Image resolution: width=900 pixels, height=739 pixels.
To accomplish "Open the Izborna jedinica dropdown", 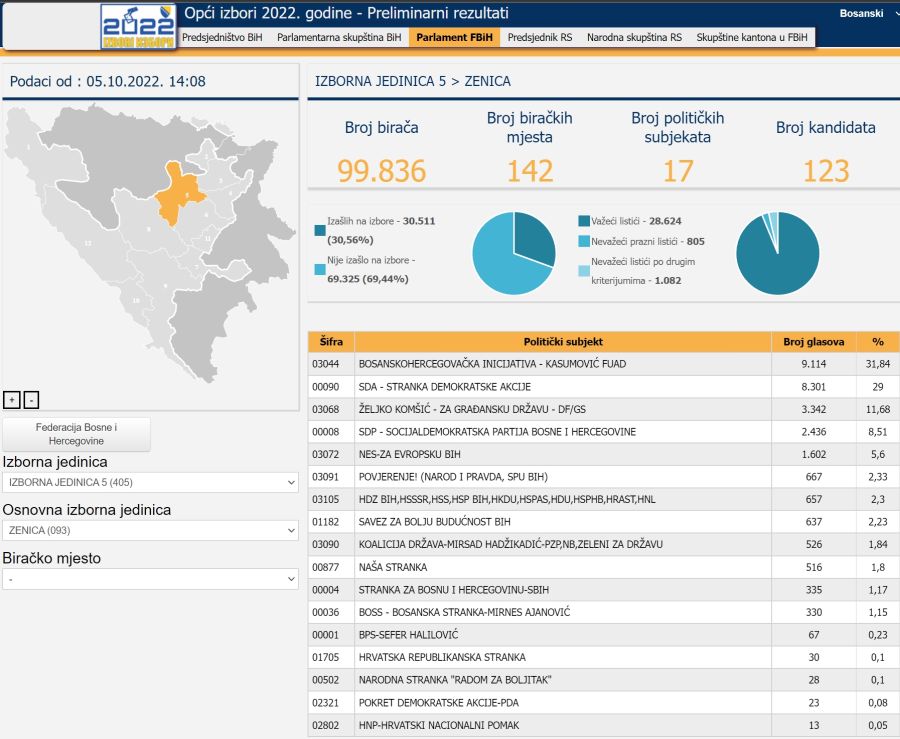I will coord(150,482).
